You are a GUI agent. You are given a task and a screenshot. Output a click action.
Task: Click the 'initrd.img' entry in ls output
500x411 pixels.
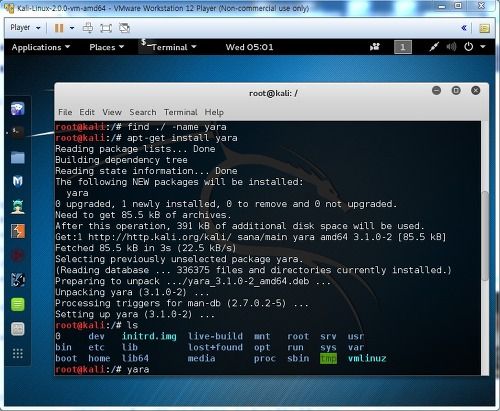click(x=149, y=336)
